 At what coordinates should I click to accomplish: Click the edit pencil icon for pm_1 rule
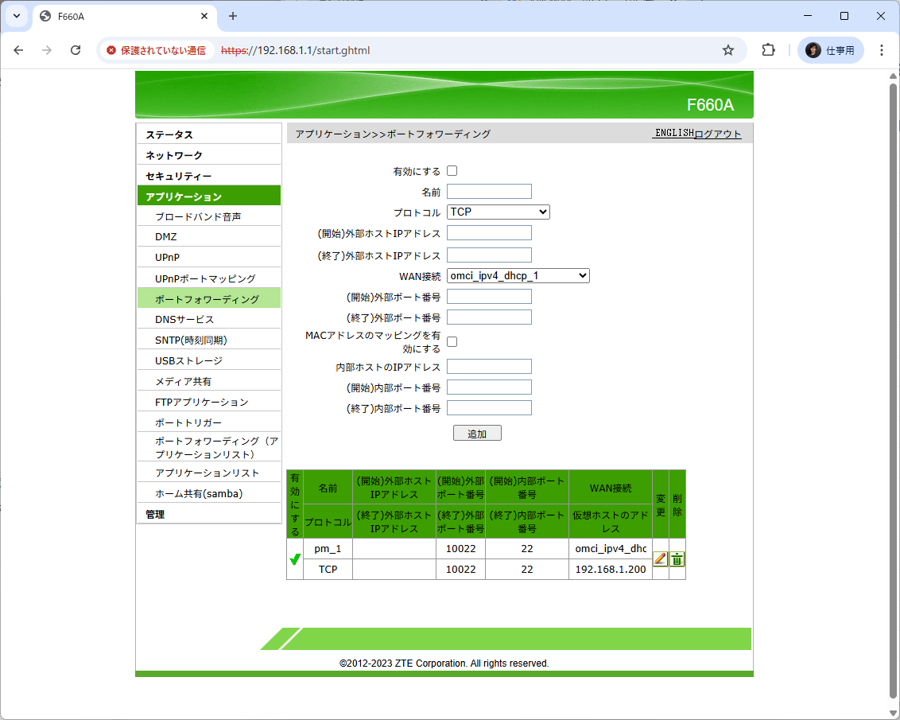coord(660,559)
